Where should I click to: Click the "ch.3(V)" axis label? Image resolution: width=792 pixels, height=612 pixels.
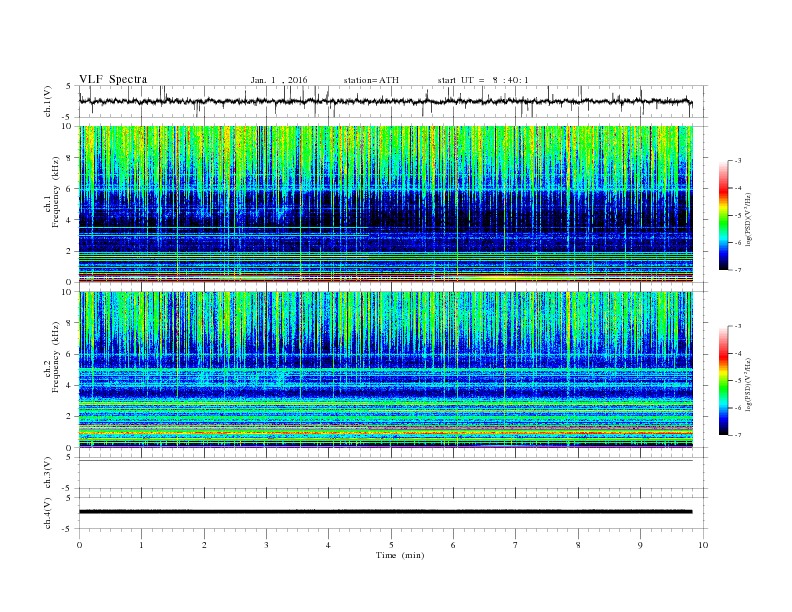coord(48,473)
